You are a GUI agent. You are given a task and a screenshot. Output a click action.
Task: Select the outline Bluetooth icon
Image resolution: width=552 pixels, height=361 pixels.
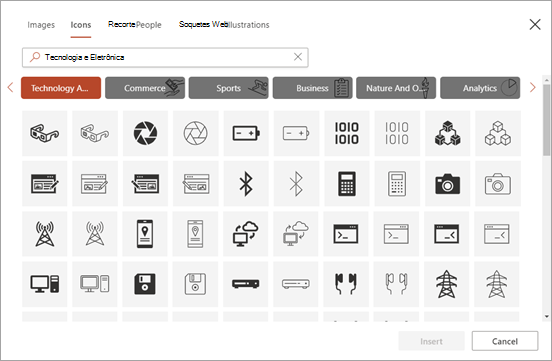coord(296,183)
